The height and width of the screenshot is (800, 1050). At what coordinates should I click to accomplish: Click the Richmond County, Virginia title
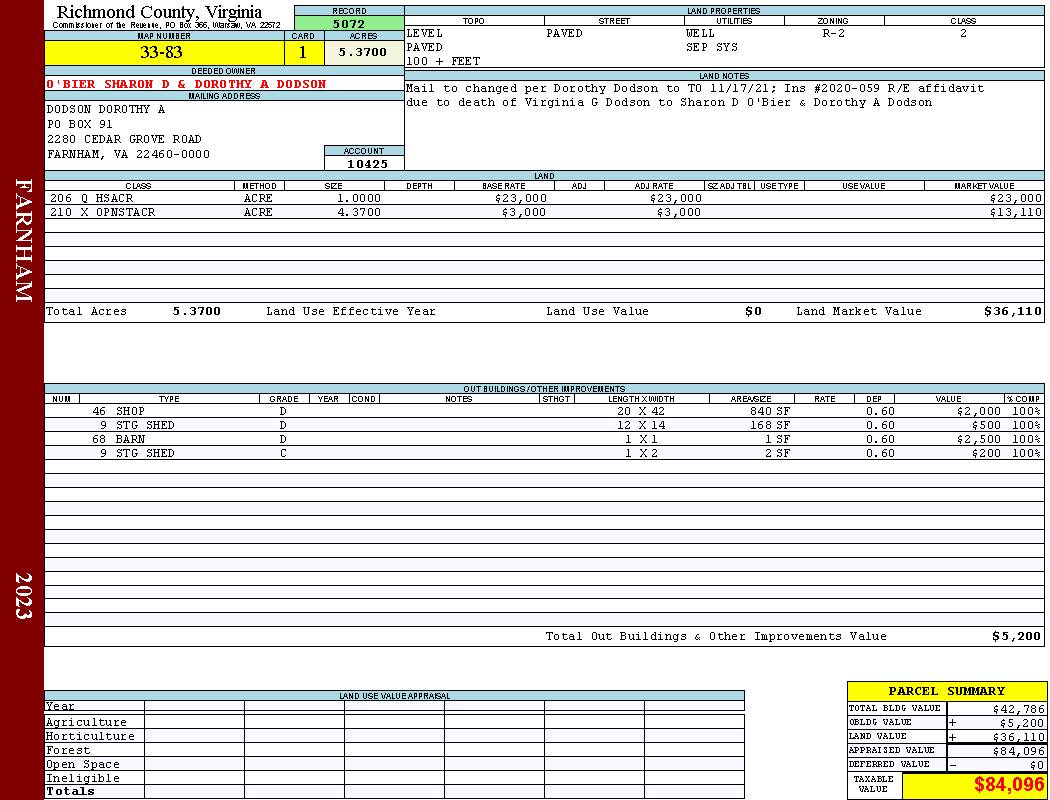coord(159,11)
